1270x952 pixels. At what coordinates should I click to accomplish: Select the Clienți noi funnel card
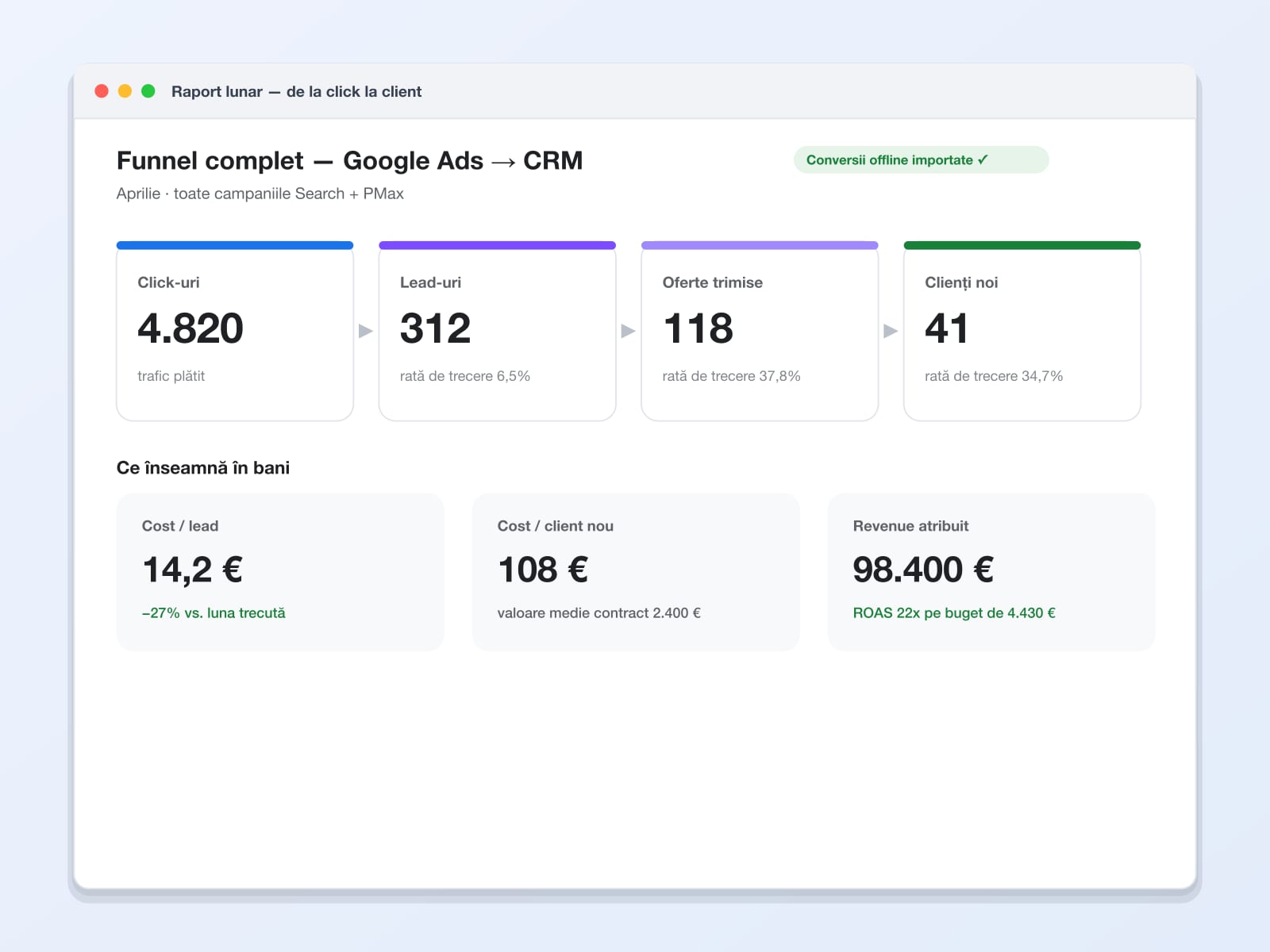pyautogui.click(x=1022, y=331)
